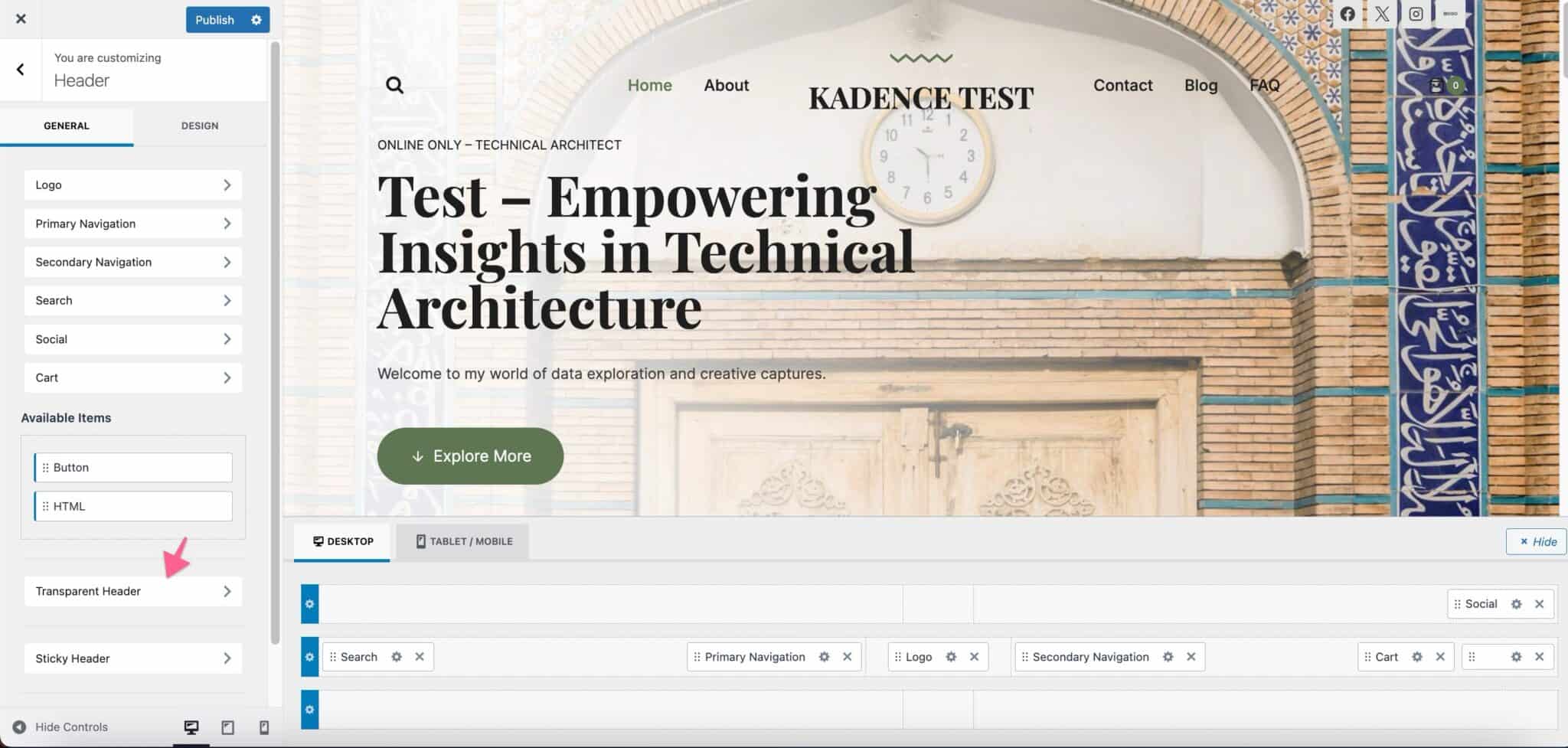This screenshot has width=1568, height=748.
Task: Toggle Hide Controls at the bottom left
Action: [x=61, y=727]
